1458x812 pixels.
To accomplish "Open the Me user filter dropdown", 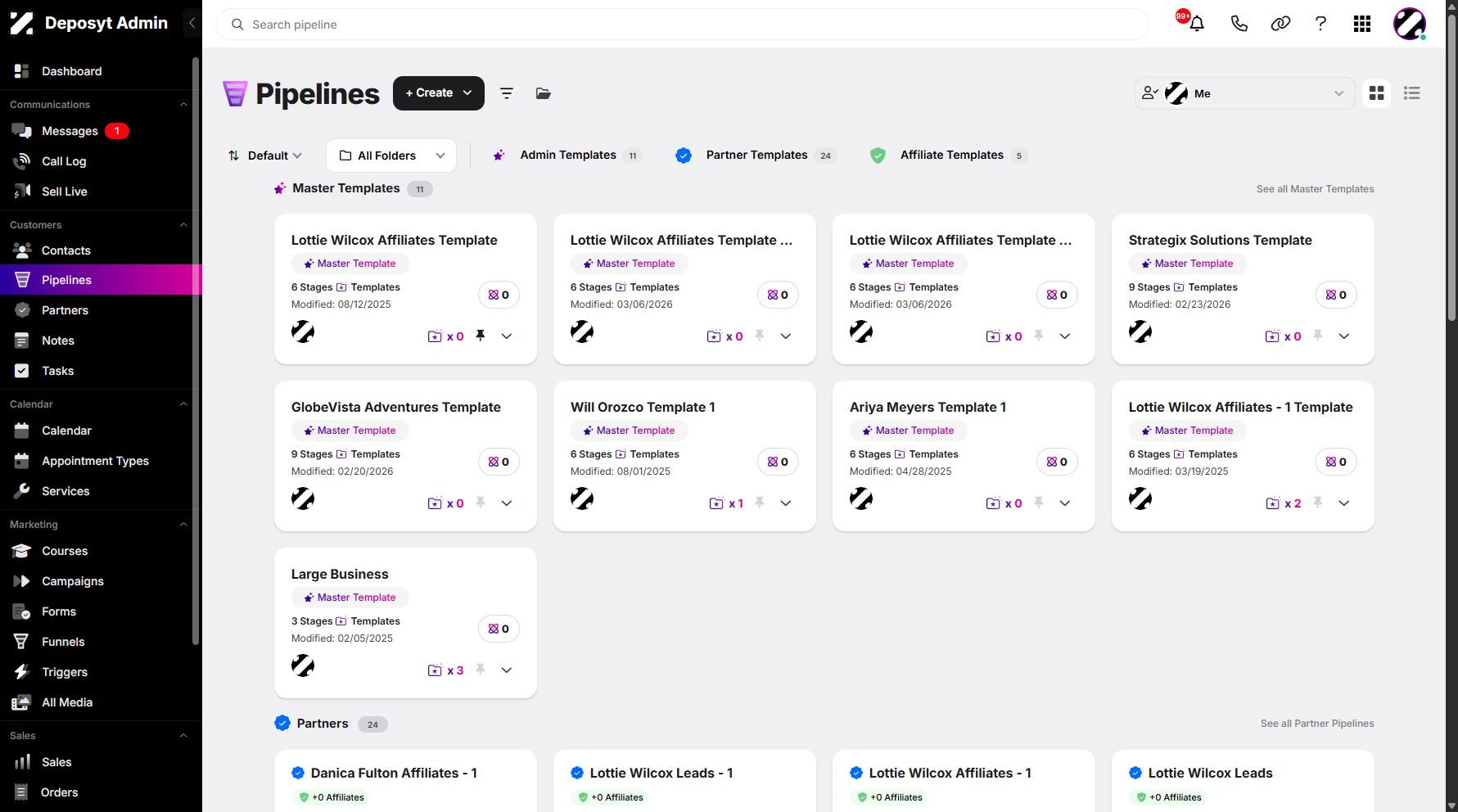I will point(1245,93).
